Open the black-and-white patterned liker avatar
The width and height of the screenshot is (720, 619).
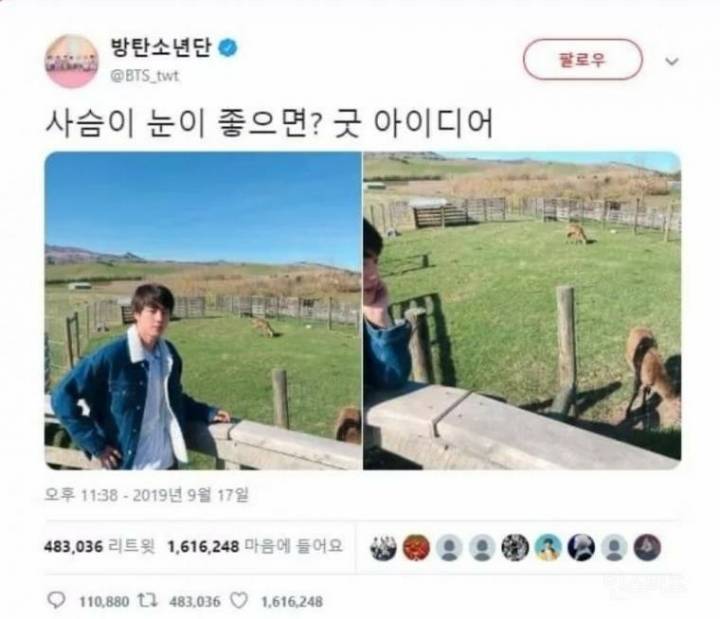[x=515, y=547]
